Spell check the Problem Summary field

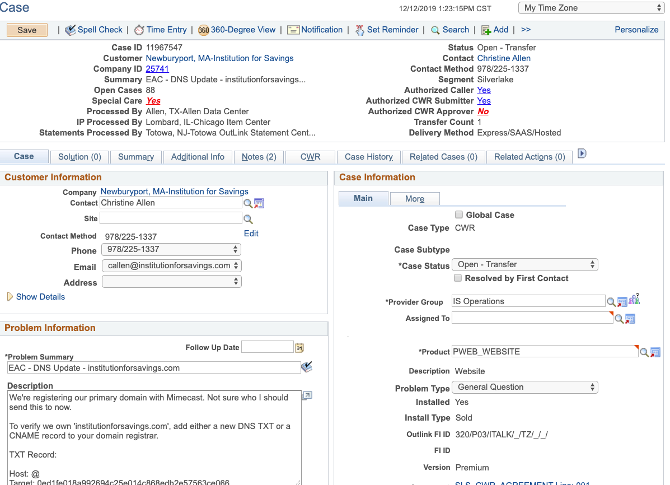(x=307, y=367)
